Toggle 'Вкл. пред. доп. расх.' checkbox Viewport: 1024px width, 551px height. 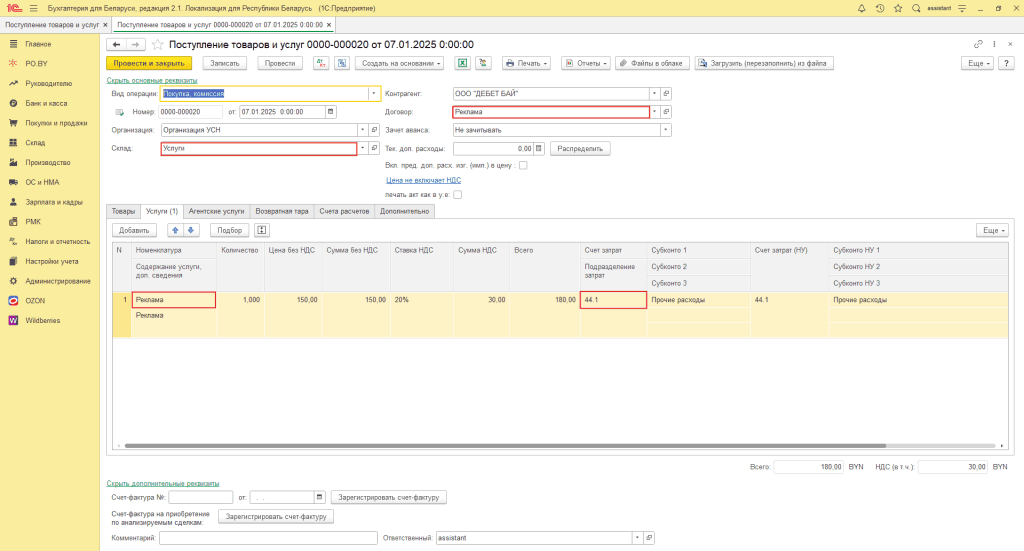pyautogui.click(x=523, y=165)
